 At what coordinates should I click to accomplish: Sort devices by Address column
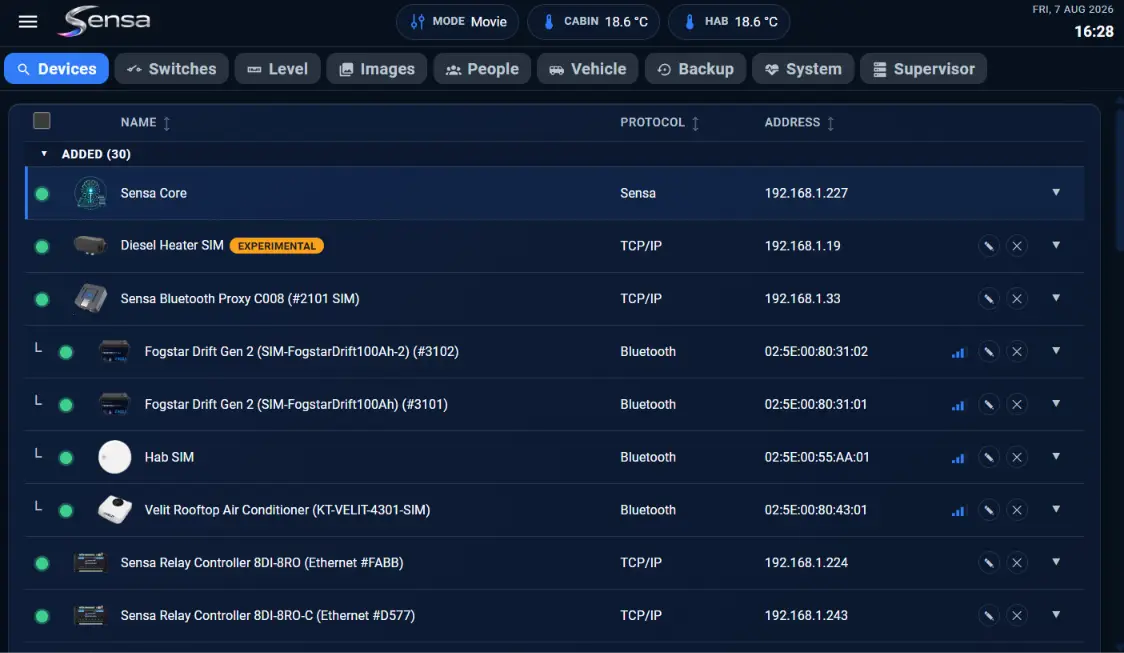coord(799,123)
